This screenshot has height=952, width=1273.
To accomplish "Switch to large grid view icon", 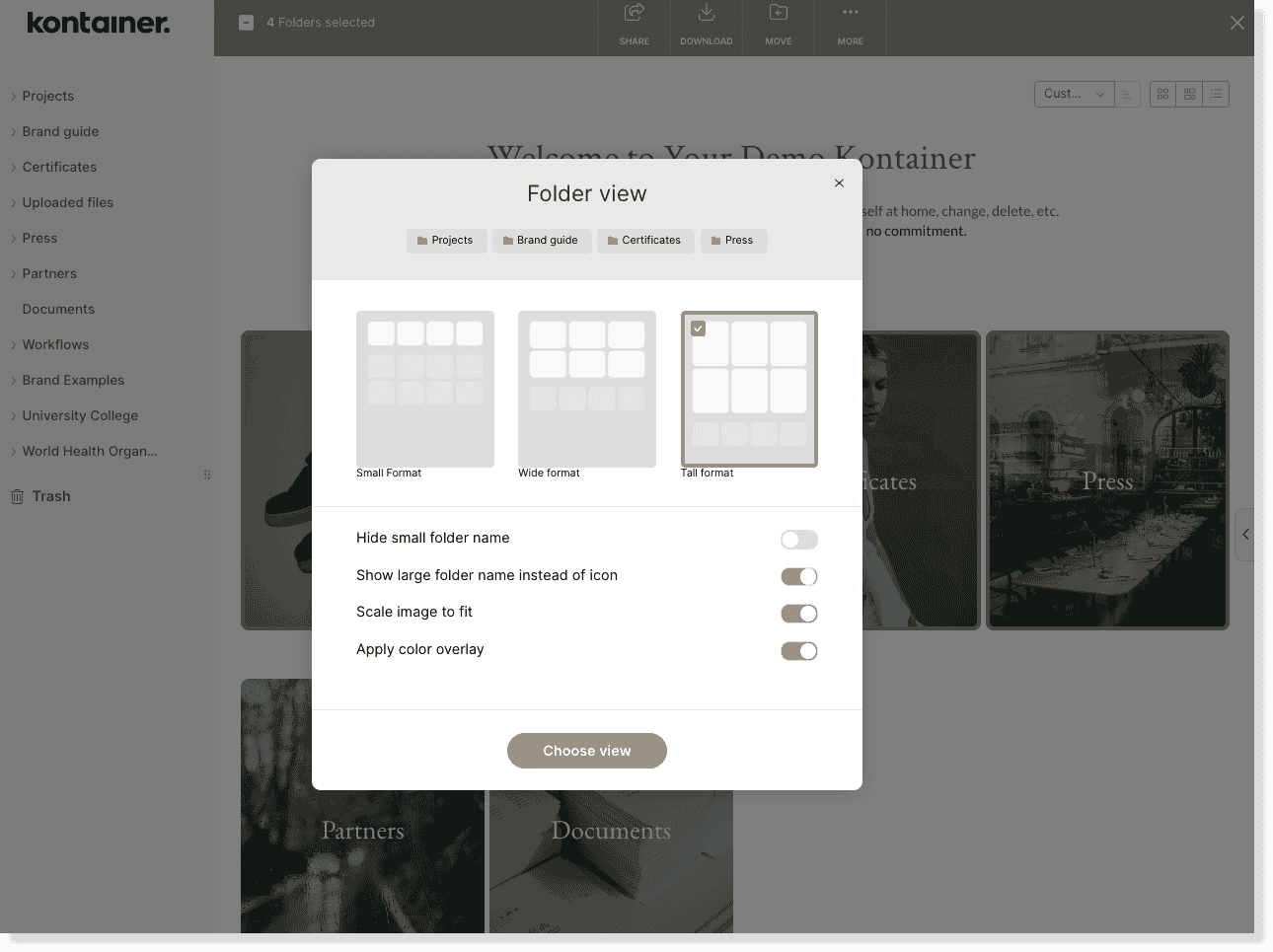I will coord(1189,94).
